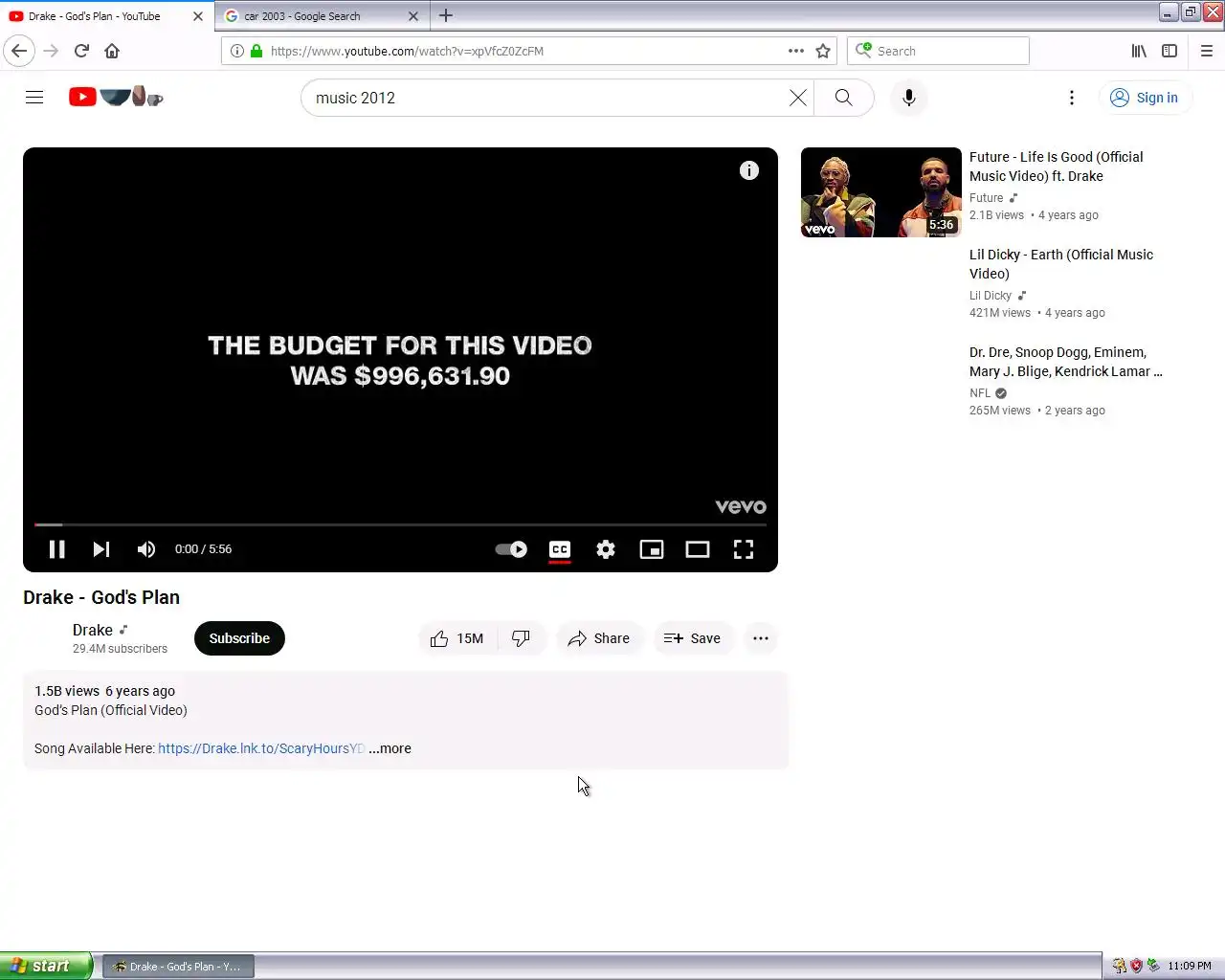Screen dimensions: 1225x980
Task: Run the YouTube search magnifier button
Action: 843,98
